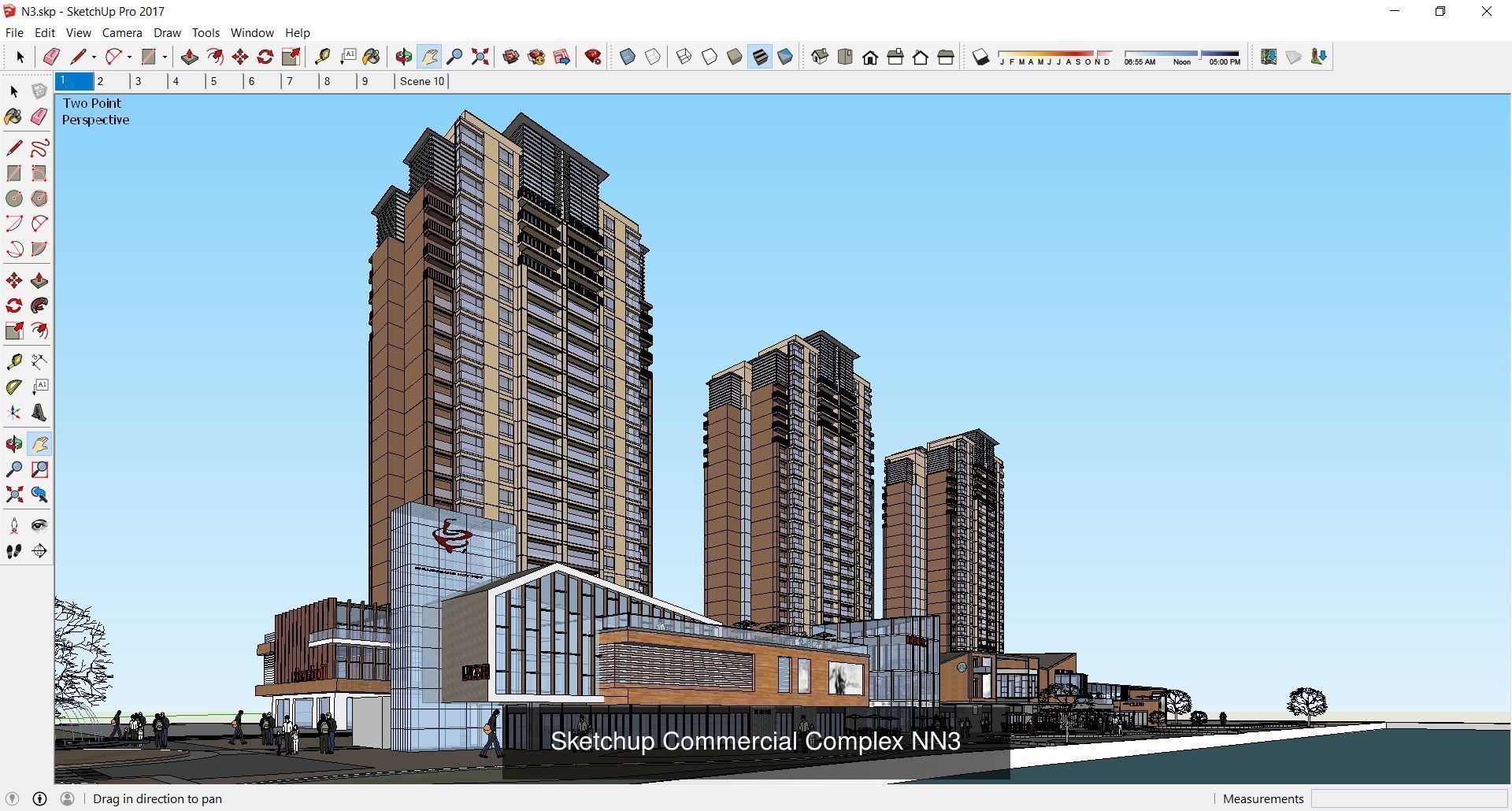This screenshot has height=811, width=1512.
Task: Switch to scene tab 2
Action: pos(112,81)
